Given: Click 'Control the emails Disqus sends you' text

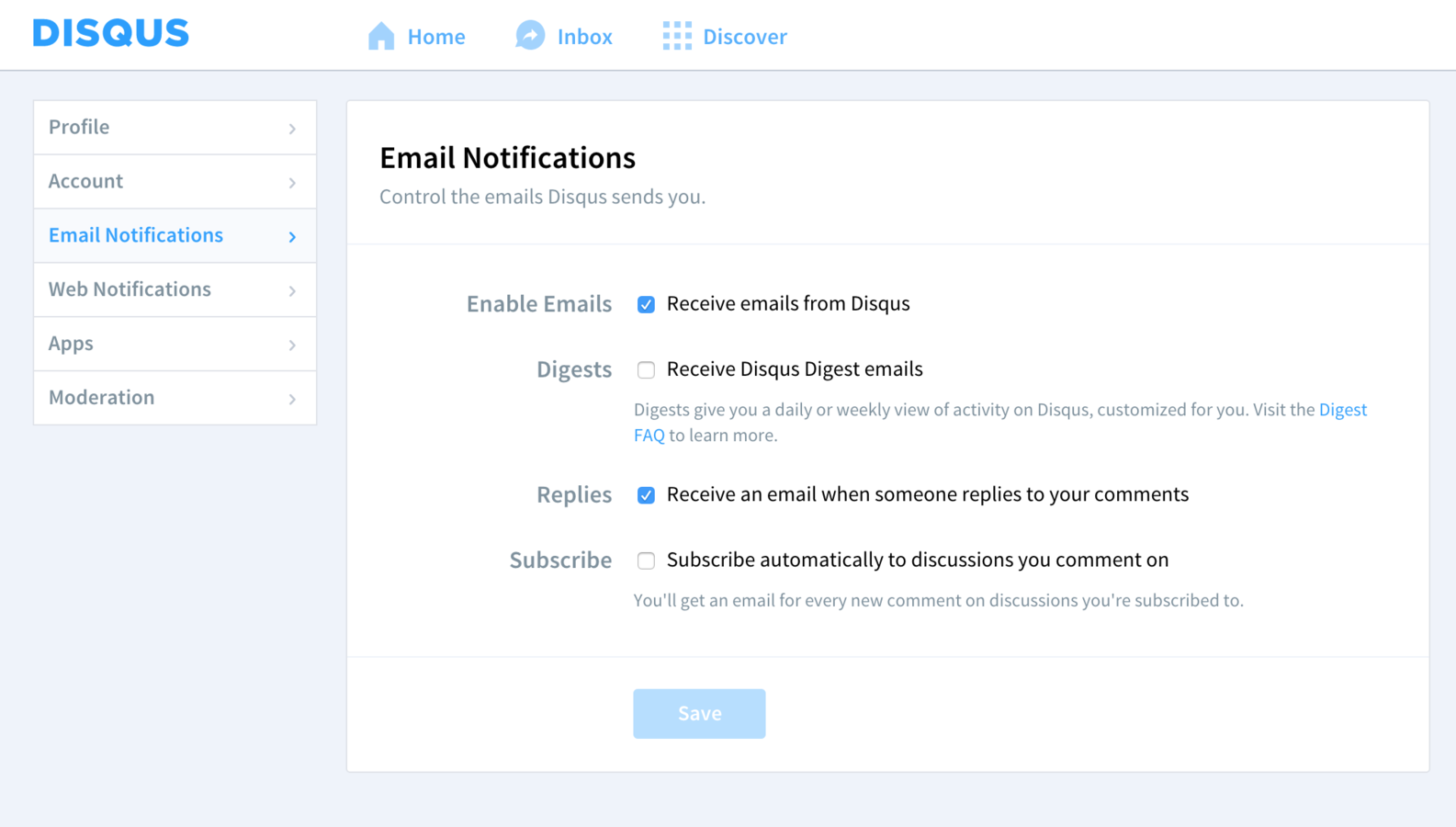Looking at the screenshot, I should coord(542,197).
